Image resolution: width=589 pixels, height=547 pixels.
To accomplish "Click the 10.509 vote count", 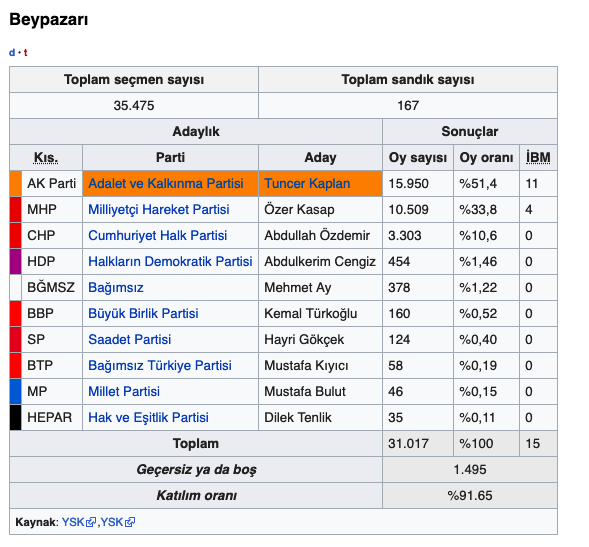I will (408, 209).
